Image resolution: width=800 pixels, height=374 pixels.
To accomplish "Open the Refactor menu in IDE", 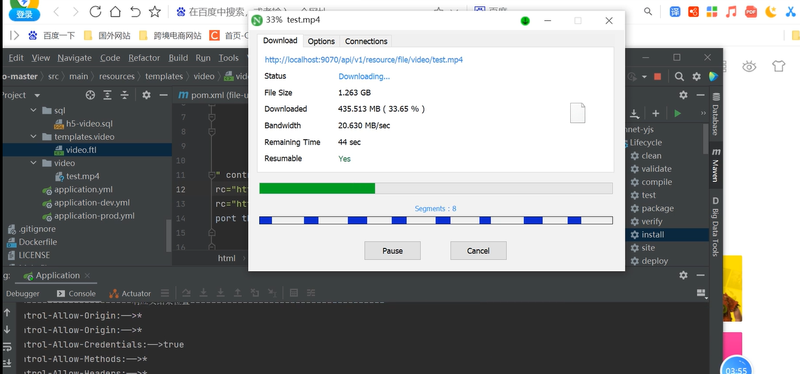I will [x=144, y=58].
